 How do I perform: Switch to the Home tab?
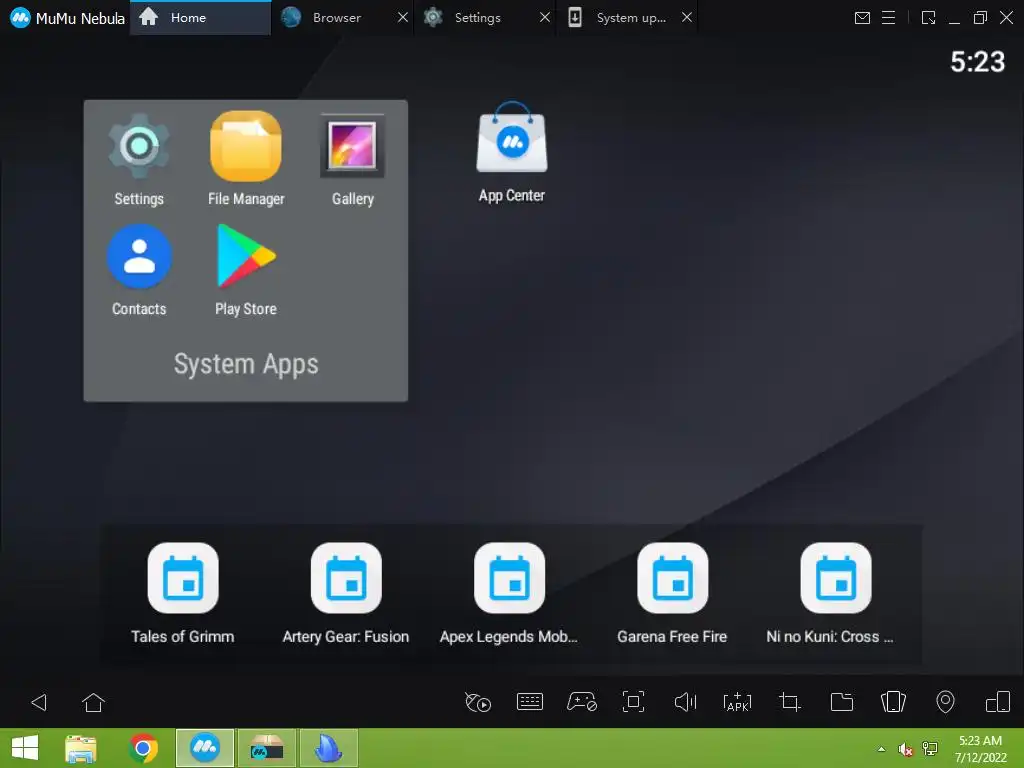pyautogui.click(x=200, y=18)
